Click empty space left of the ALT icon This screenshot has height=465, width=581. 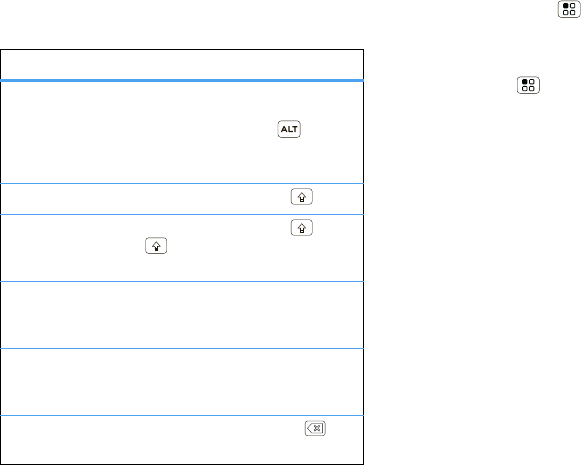point(139,132)
